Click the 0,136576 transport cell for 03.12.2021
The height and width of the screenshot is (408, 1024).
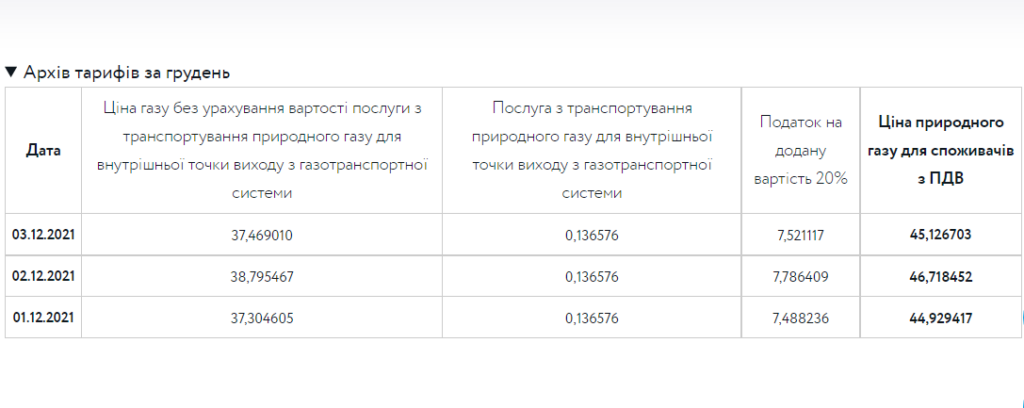point(592,235)
